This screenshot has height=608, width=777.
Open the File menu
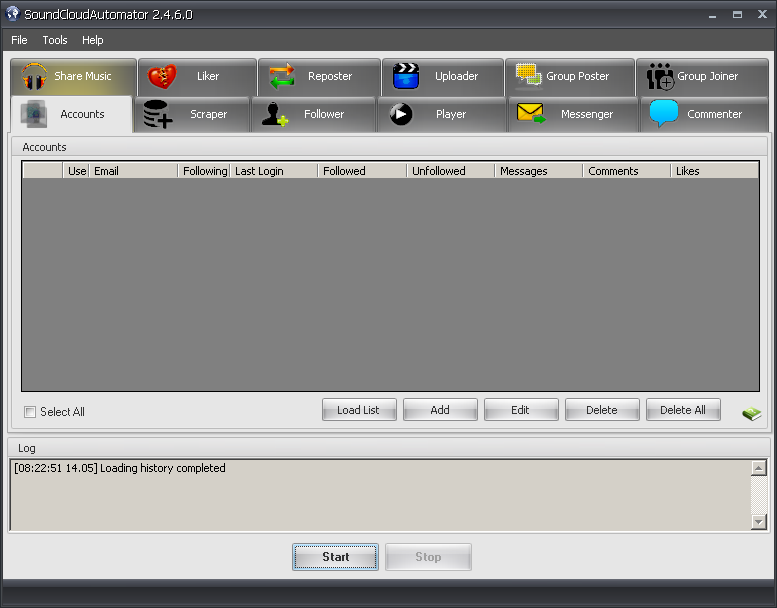(19, 40)
